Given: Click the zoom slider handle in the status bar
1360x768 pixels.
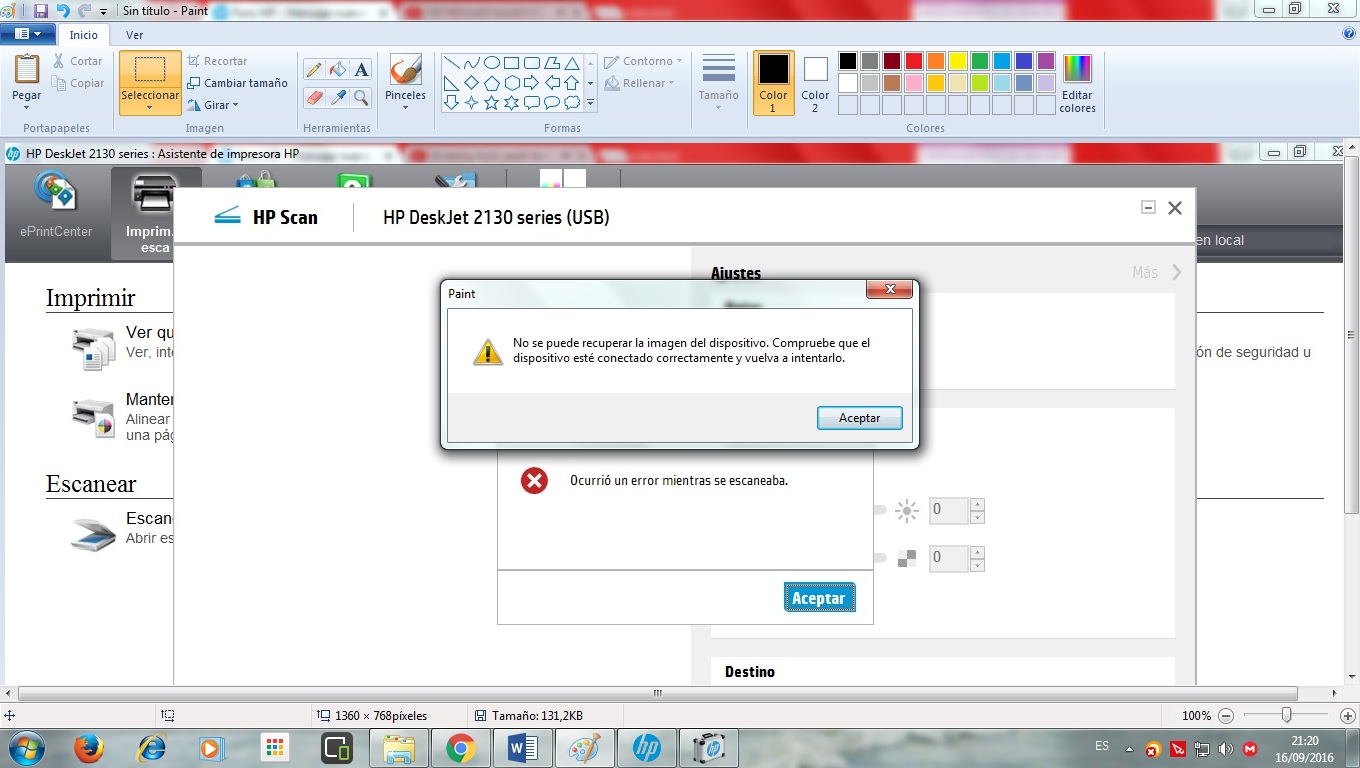Looking at the screenshot, I should click(1286, 716).
